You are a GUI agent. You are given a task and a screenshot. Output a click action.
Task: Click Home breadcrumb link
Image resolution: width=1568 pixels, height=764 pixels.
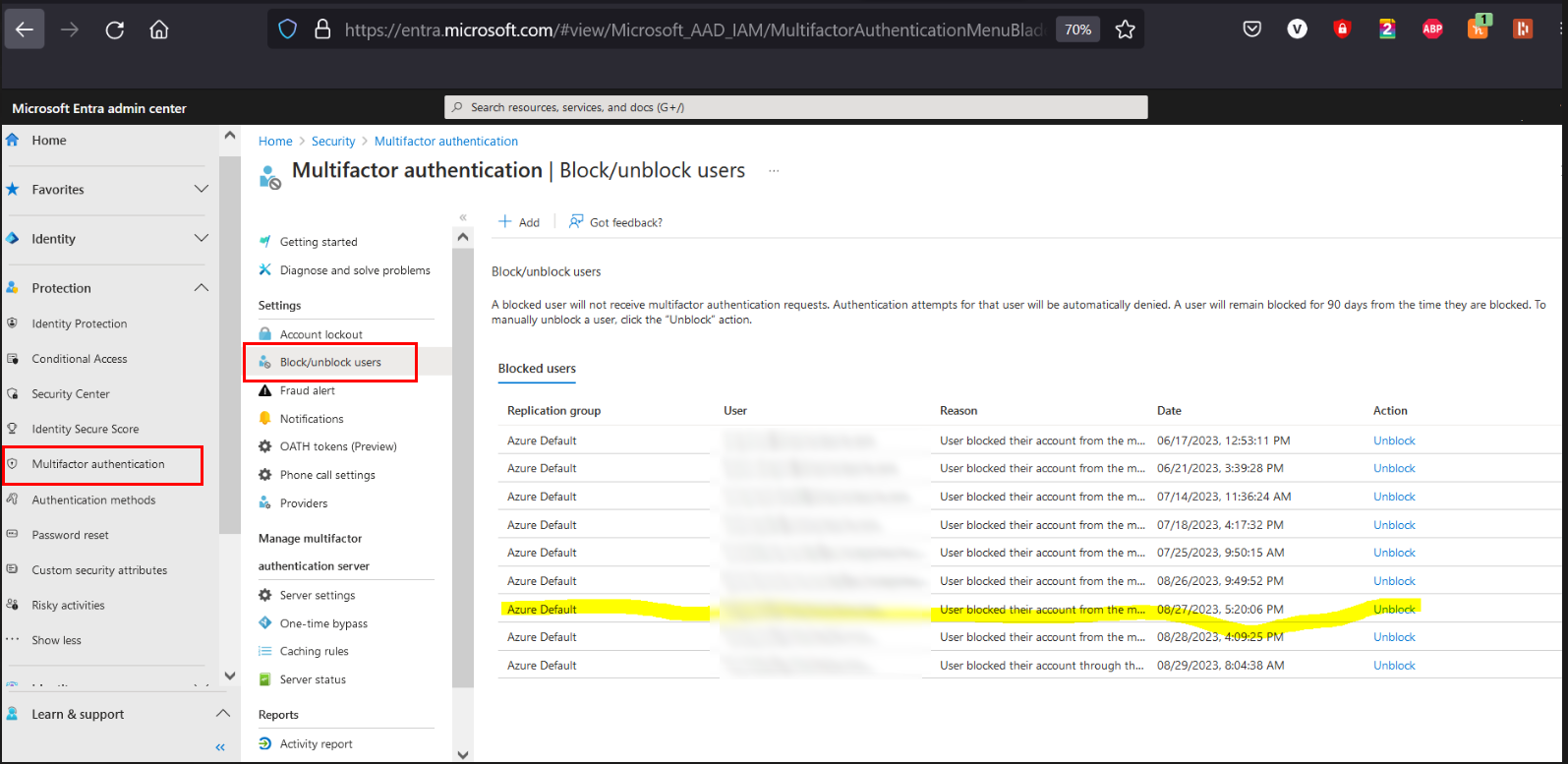point(275,142)
